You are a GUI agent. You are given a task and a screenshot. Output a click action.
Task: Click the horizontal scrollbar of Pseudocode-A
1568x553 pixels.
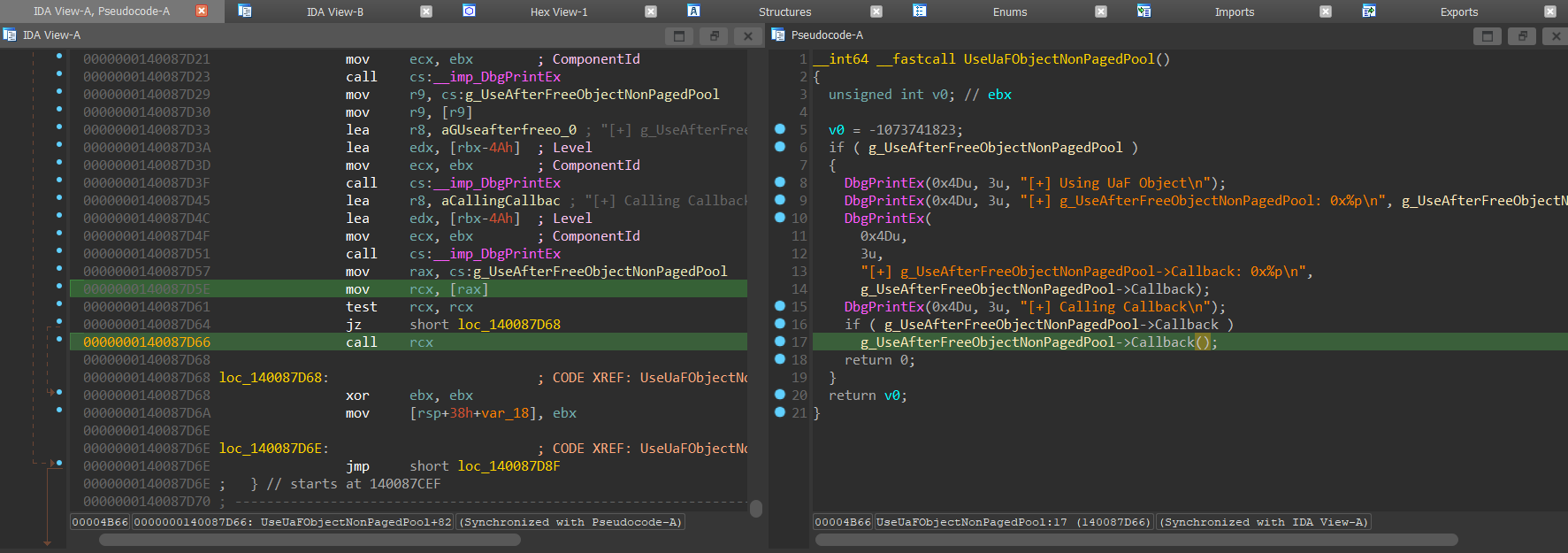coord(1136,540)
